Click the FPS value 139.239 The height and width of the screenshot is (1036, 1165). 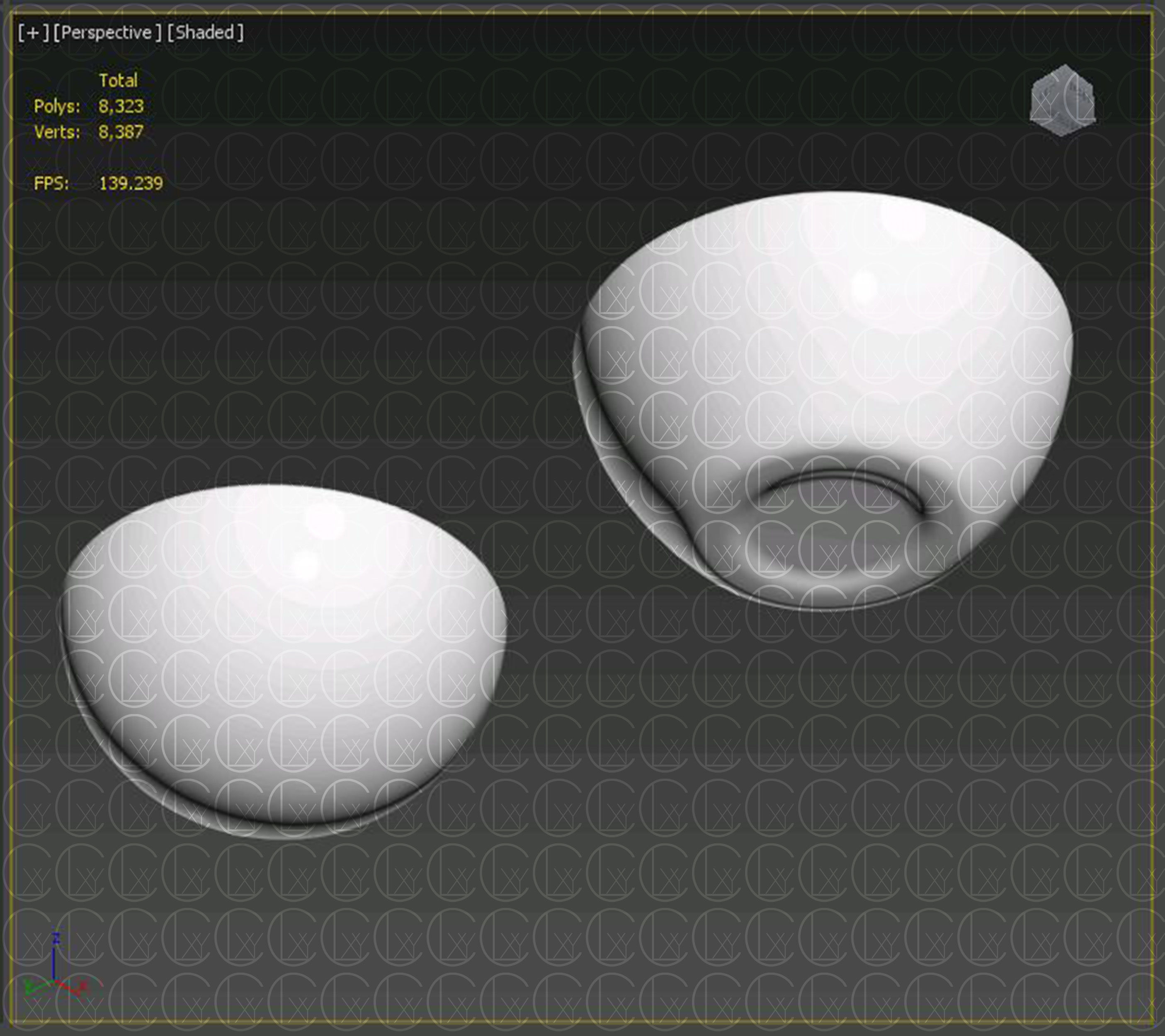(x=131, y=183)
